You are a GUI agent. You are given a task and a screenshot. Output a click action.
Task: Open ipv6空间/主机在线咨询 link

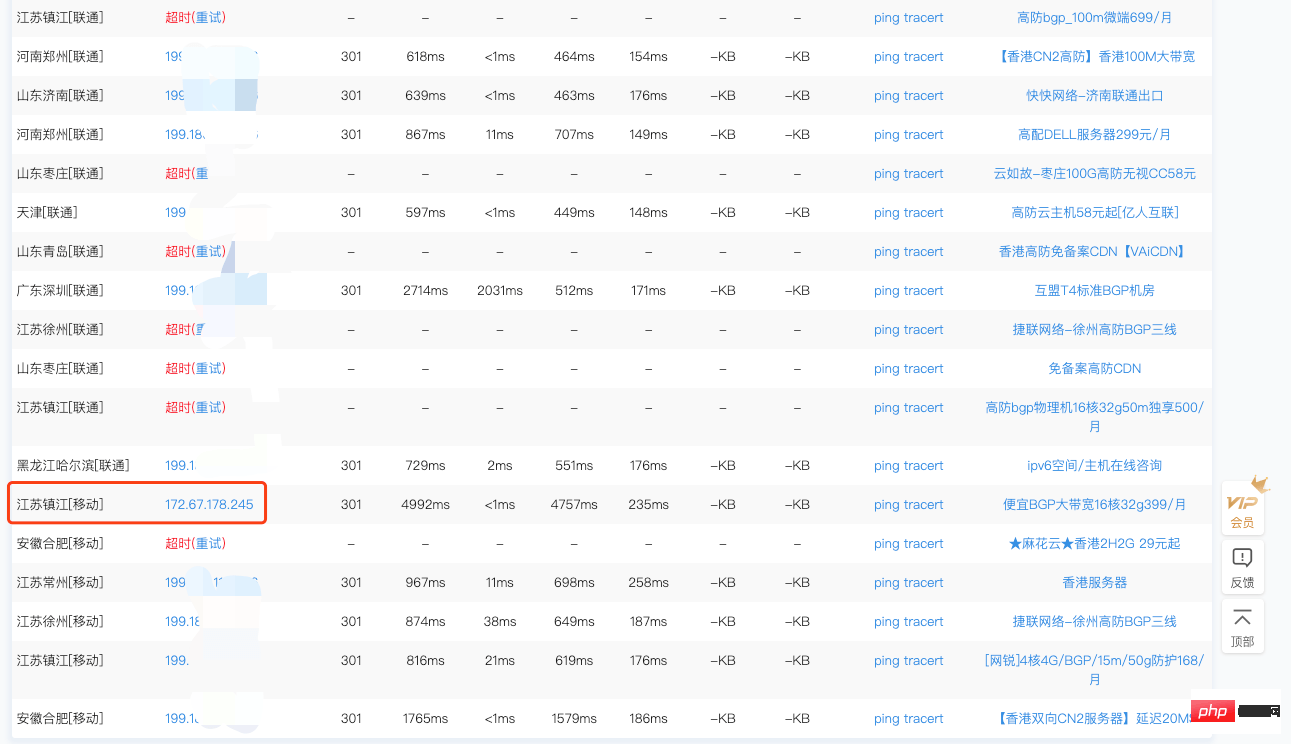pos(1094,466)
